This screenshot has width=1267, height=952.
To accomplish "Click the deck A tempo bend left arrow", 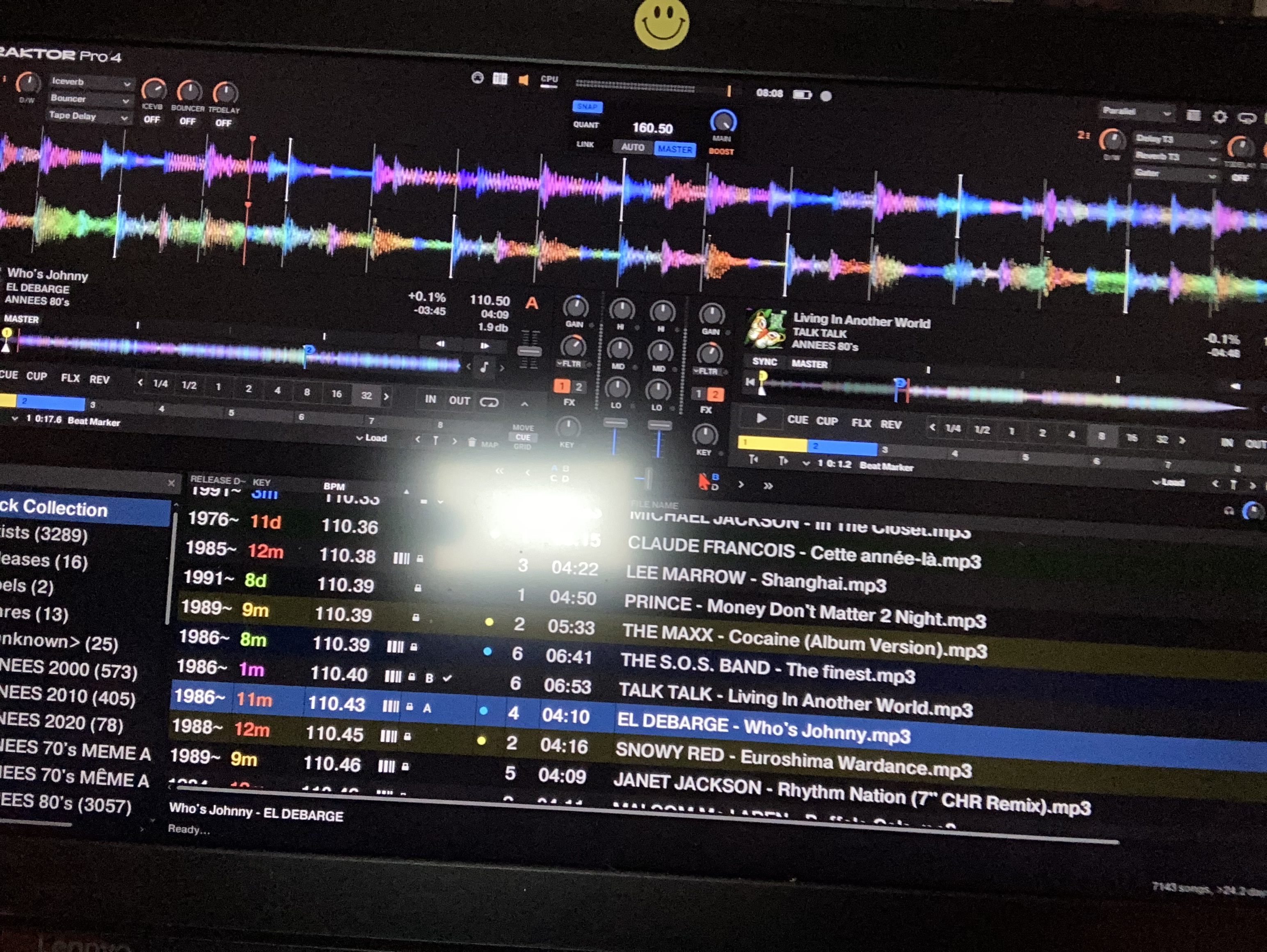I will point(440,344).
